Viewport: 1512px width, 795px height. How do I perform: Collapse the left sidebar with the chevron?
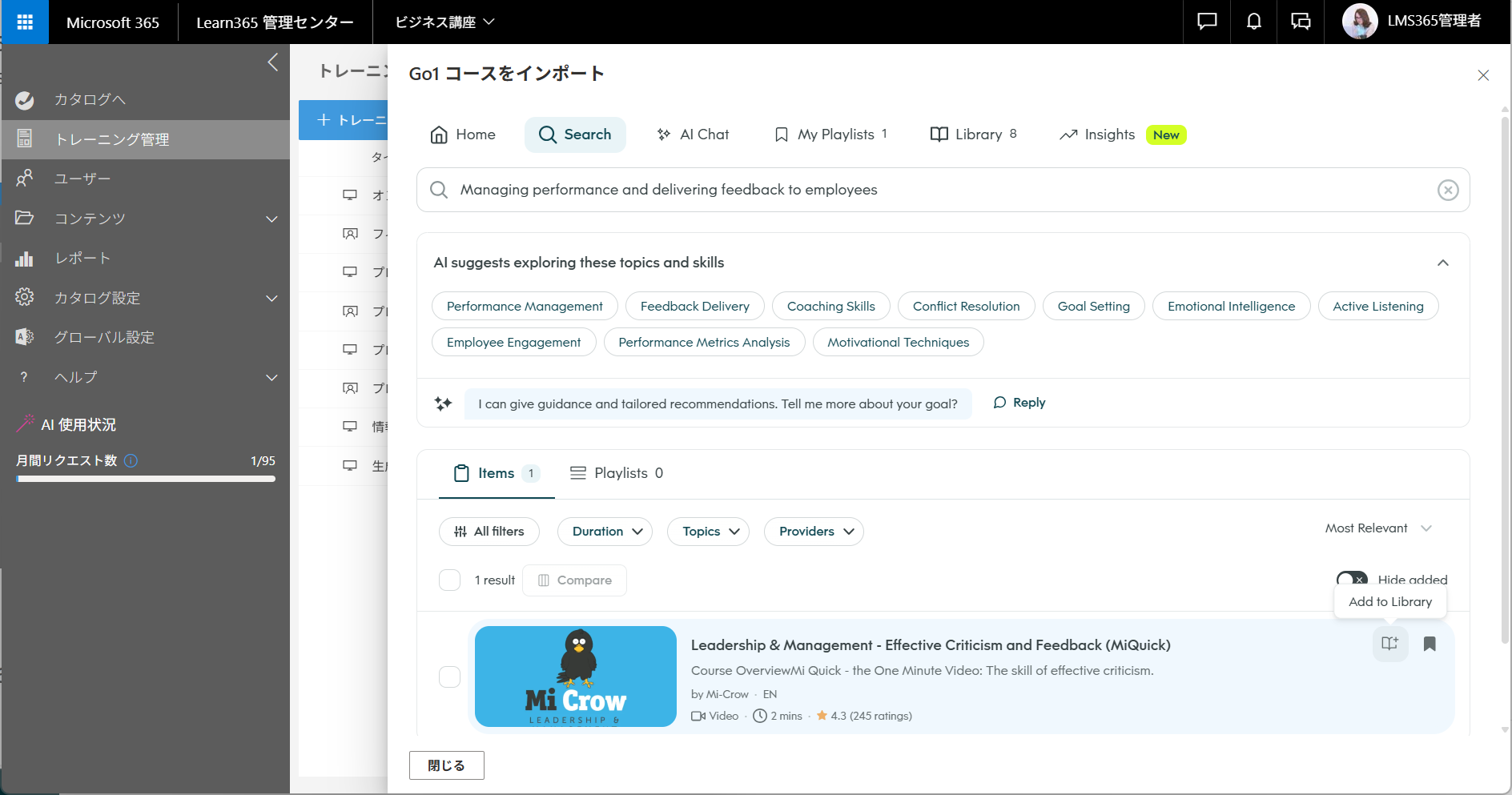click(273, 62)
